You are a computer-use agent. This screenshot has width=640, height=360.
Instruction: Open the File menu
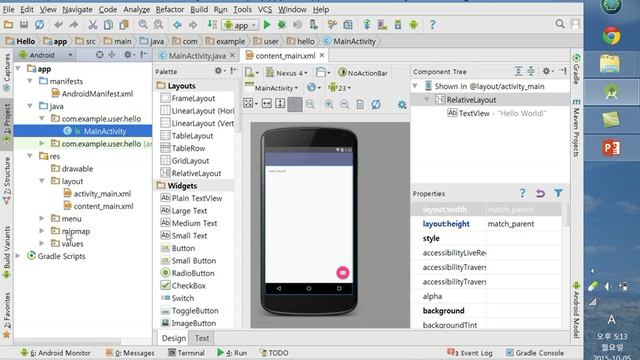click(x=9, y=9)
